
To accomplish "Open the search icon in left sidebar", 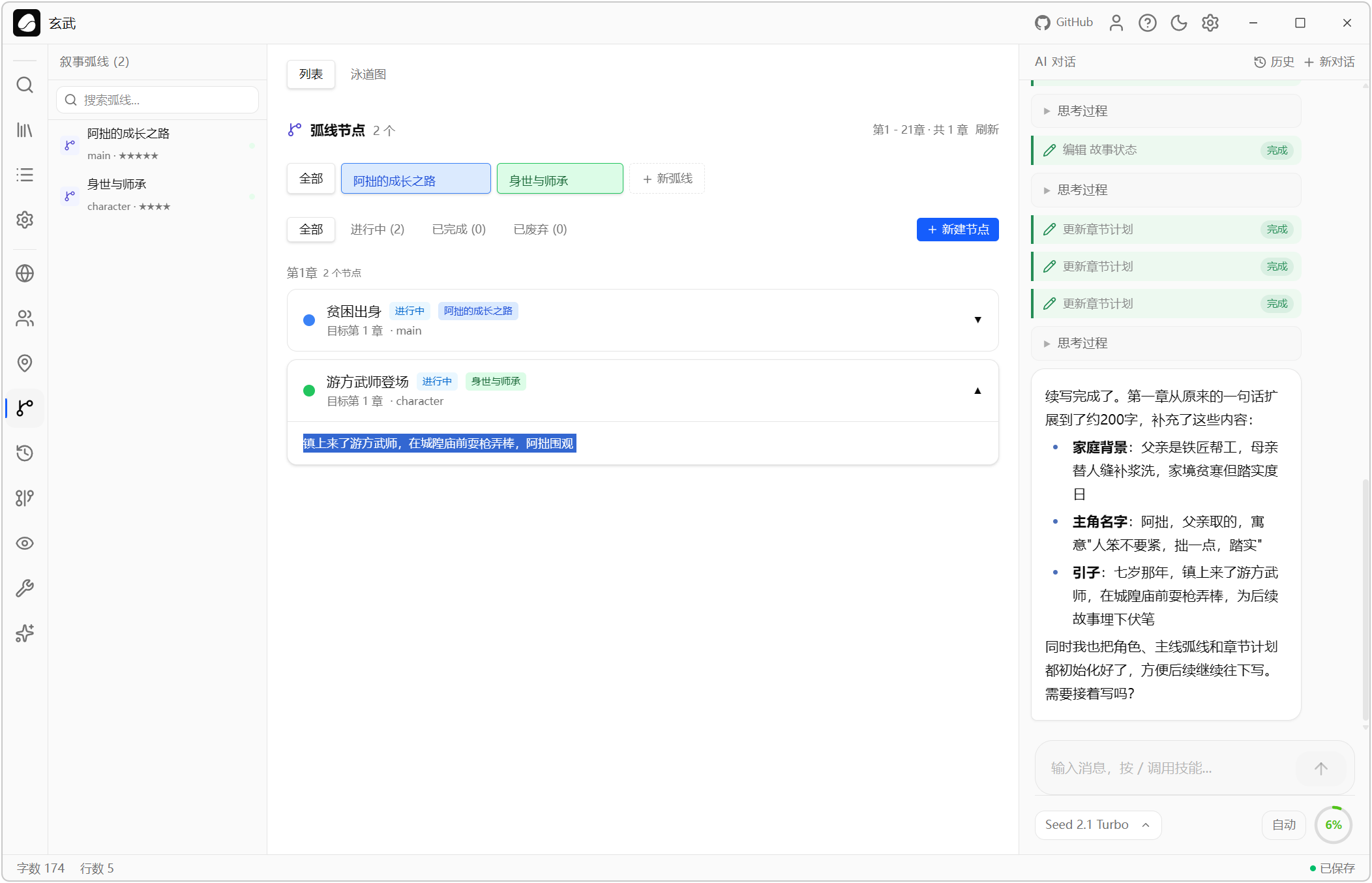I will pos(25,85).
